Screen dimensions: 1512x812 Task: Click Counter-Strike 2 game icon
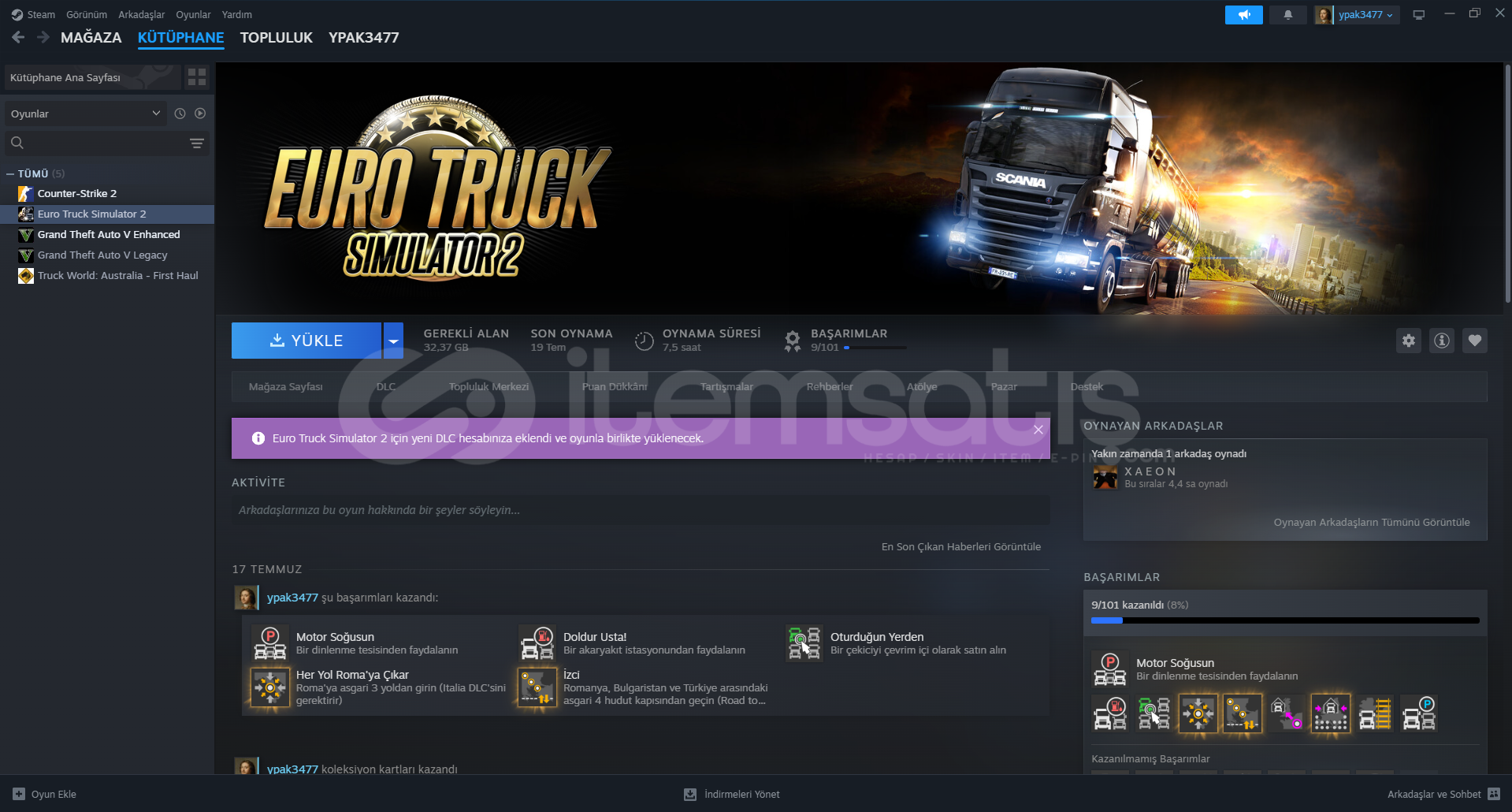coord(26,193)
